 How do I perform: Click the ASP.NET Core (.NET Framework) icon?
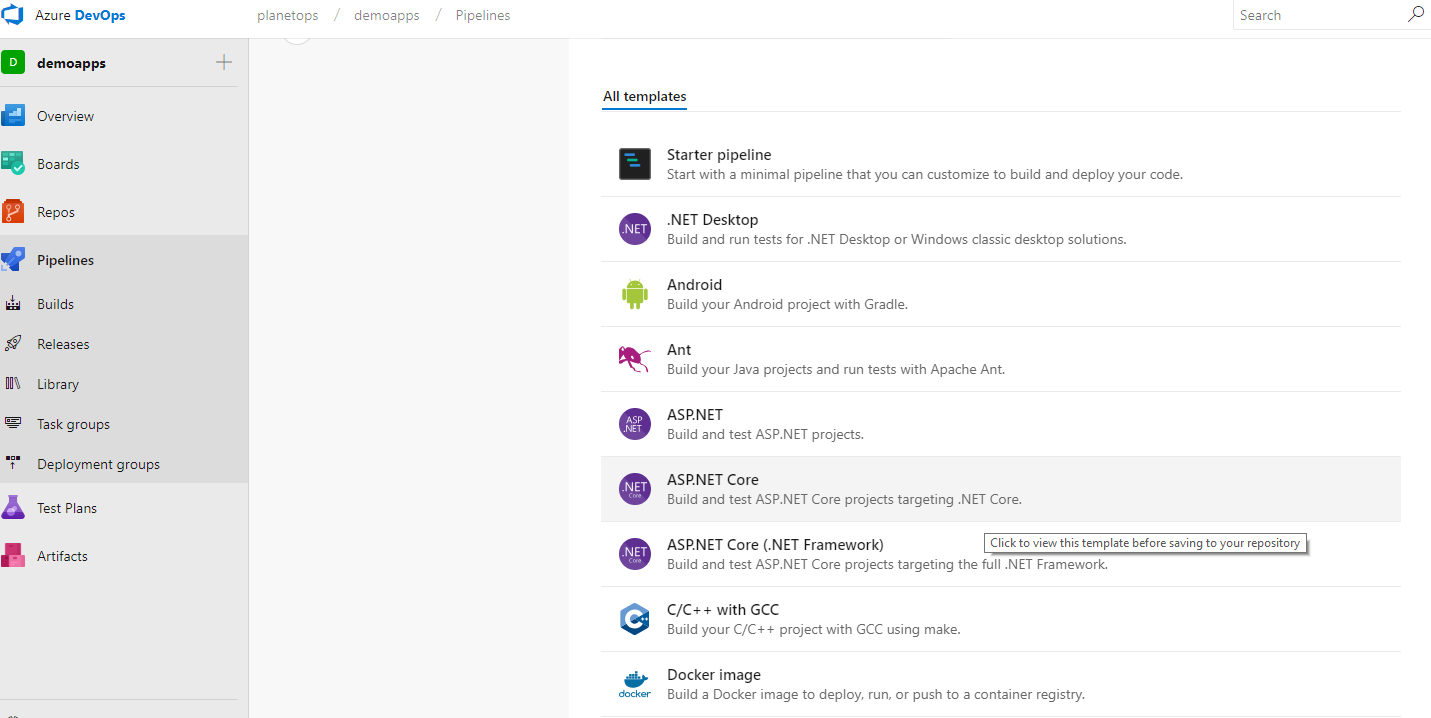[x=635, y=554]
